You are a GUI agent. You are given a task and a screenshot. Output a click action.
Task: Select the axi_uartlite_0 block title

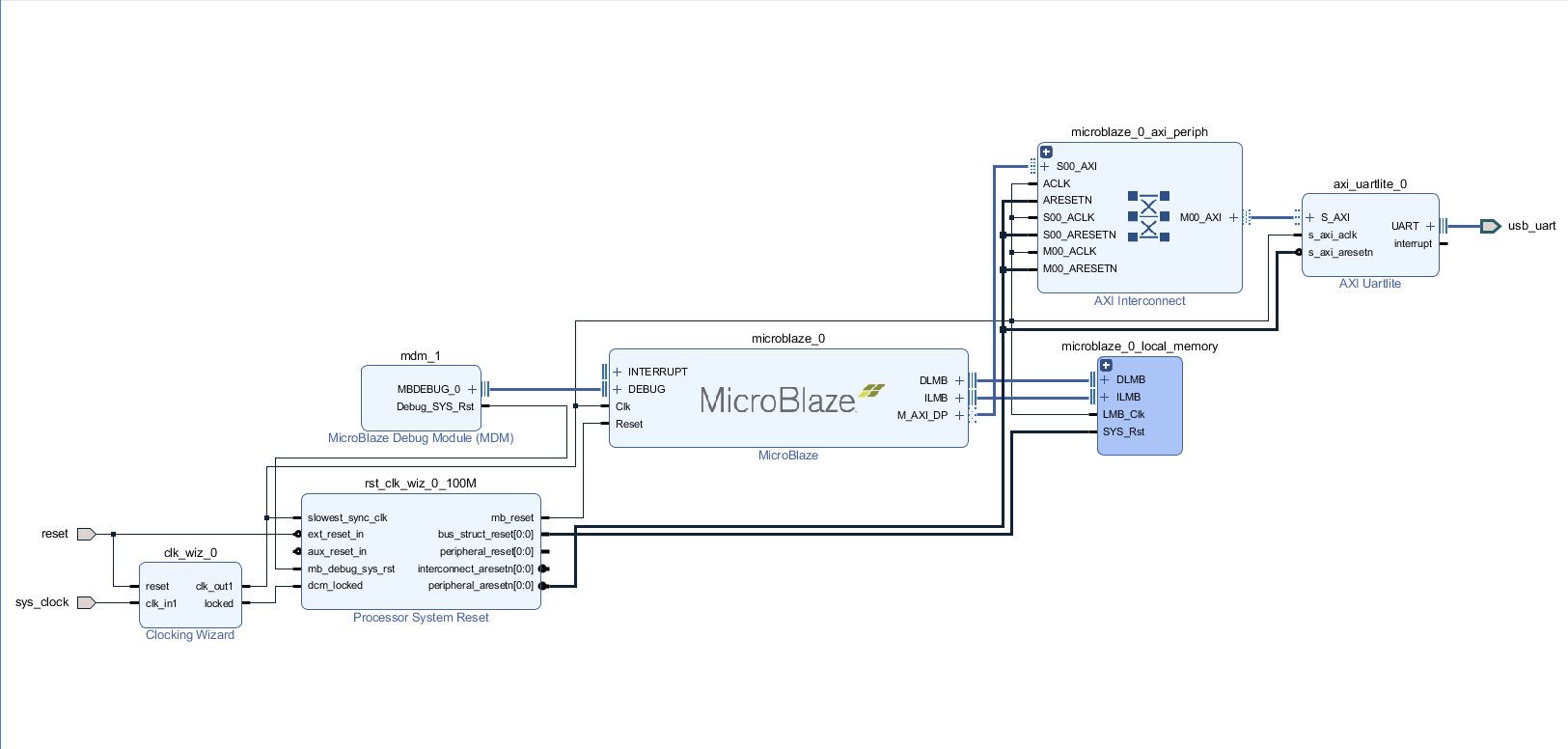point(1370,184)
